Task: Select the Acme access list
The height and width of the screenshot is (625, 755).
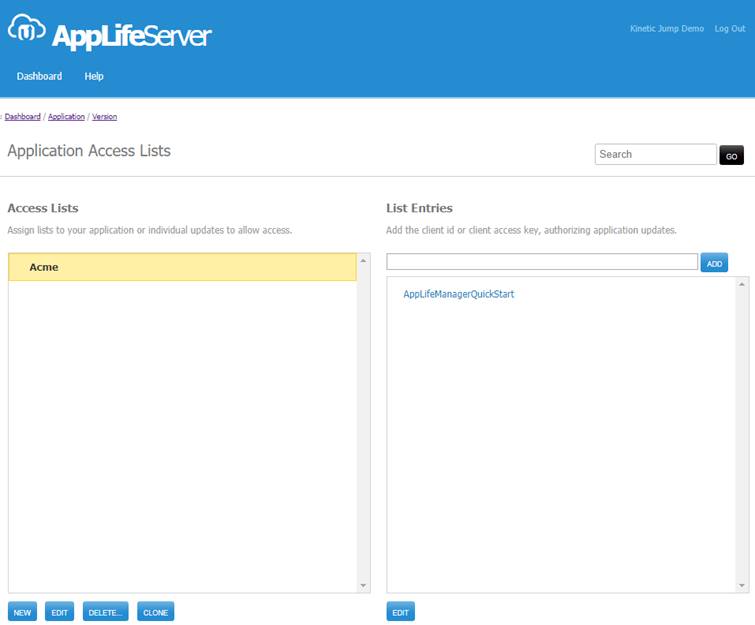Action: (182, 267)
